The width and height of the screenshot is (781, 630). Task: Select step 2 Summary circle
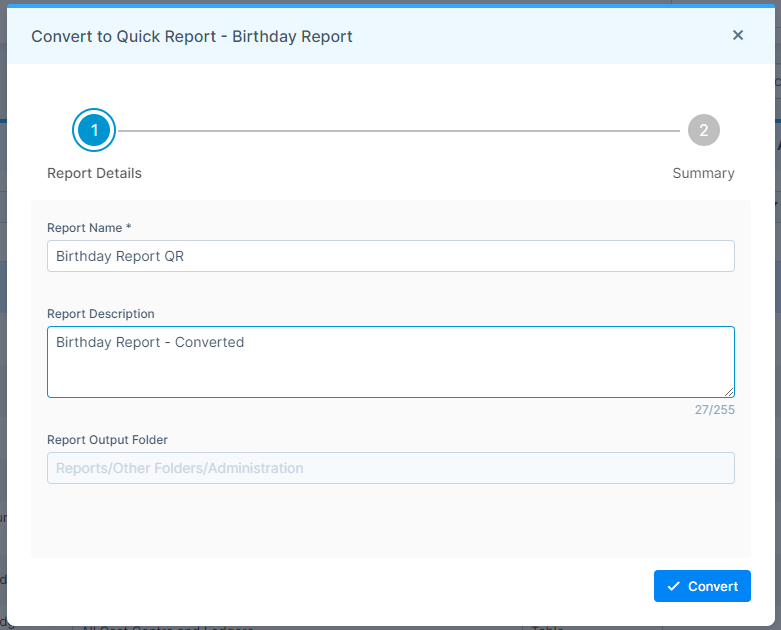pyautogui.click(x=703, y=130)
